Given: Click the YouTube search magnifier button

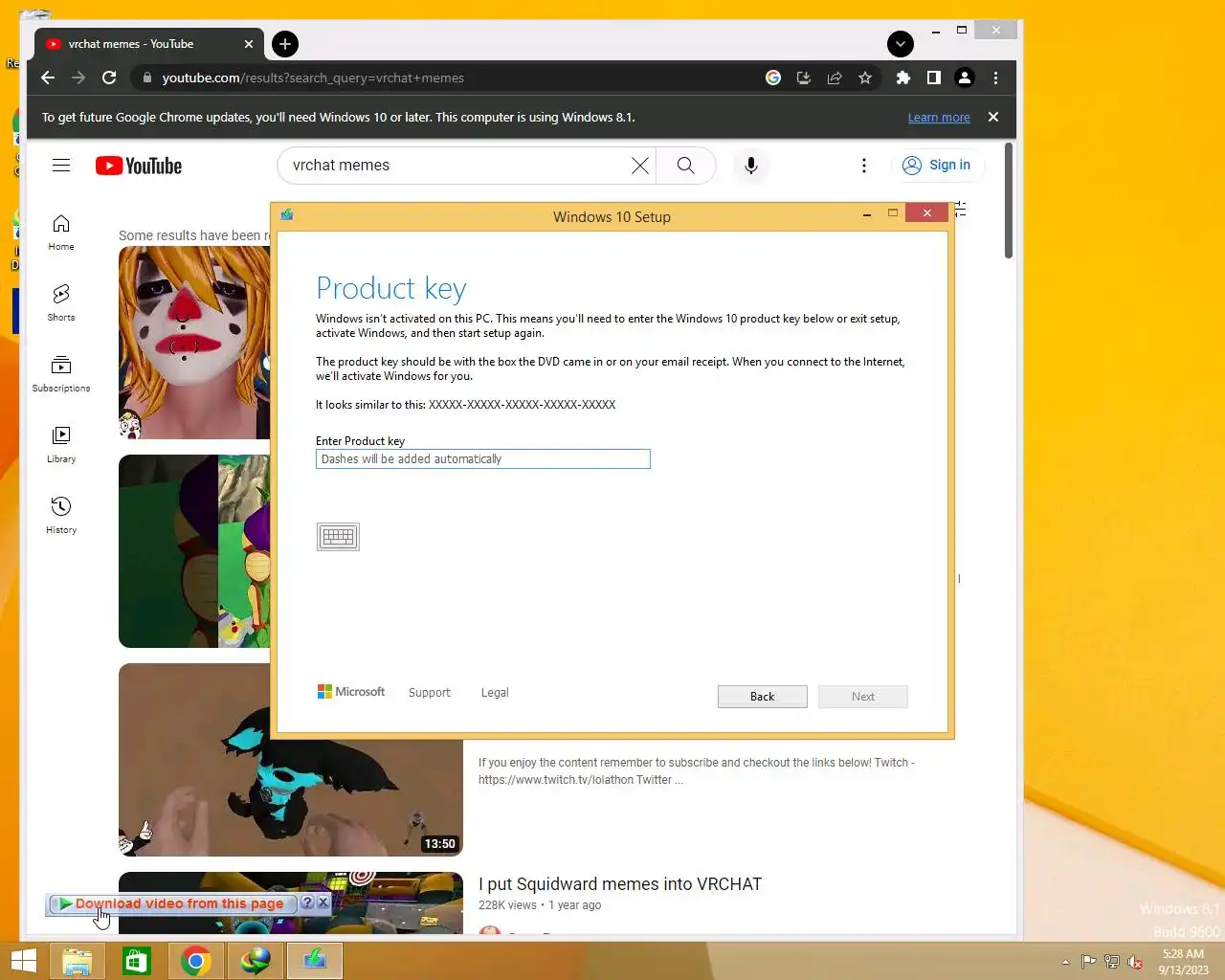Looking at the screenshot, I should [686, 166].
